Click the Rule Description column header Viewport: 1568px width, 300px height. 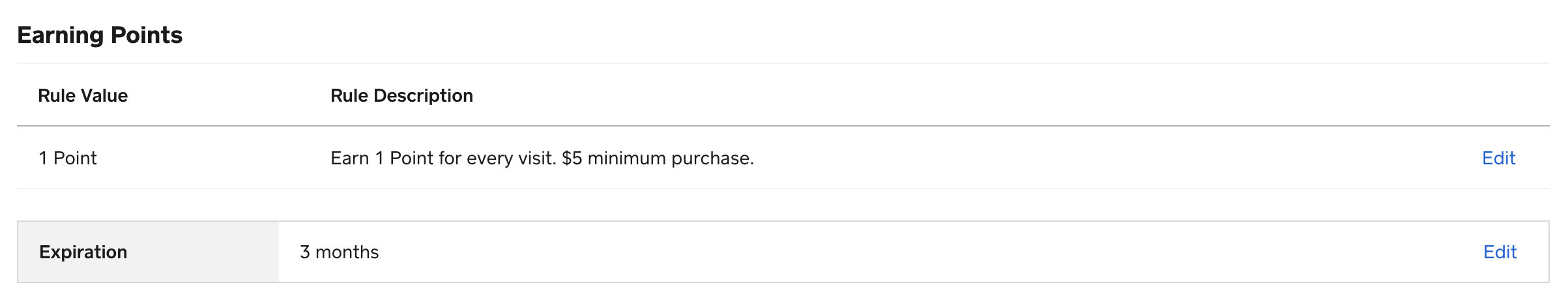401,96
